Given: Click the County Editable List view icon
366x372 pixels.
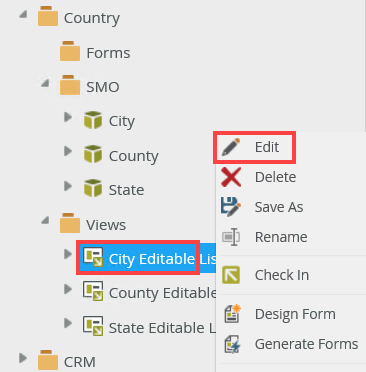Looking at the screenshot, I should point(93,291).
